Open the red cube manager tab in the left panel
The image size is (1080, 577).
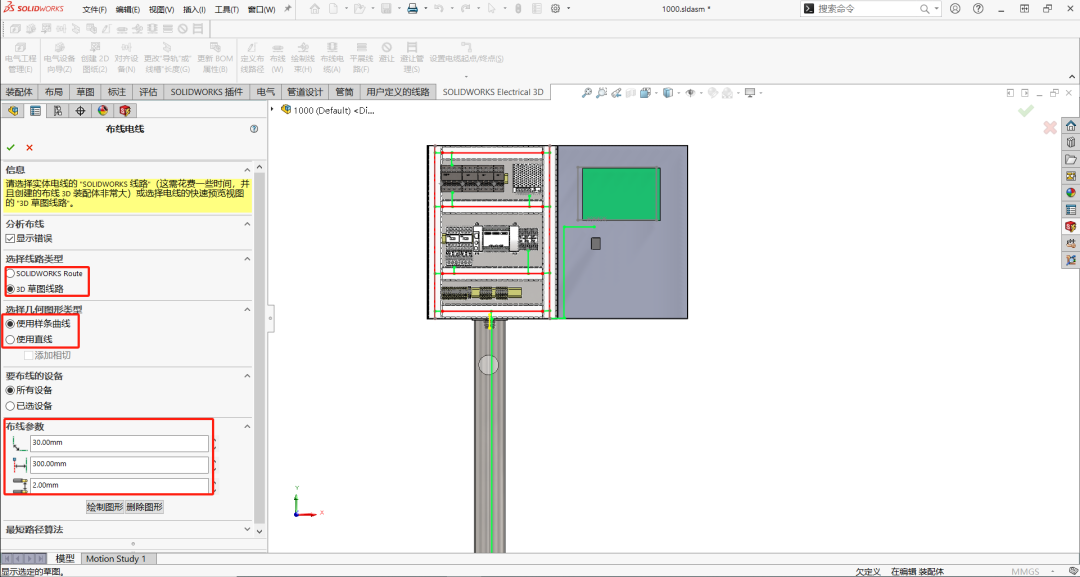[125, 110]
